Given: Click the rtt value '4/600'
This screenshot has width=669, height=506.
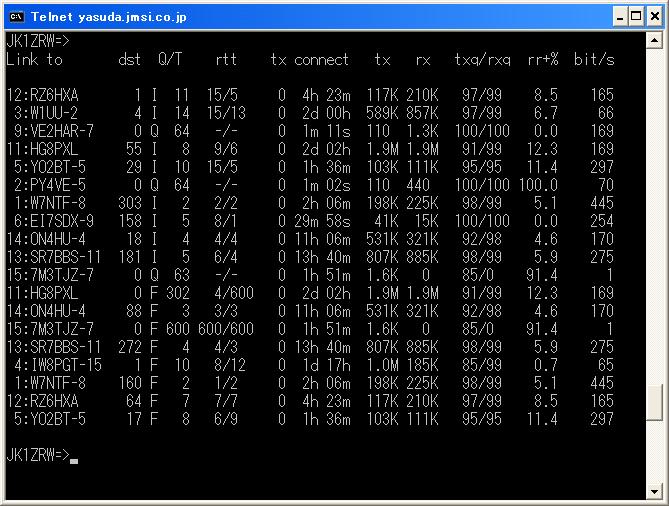Looking at the screenshot, I should (x=234, y=293).
